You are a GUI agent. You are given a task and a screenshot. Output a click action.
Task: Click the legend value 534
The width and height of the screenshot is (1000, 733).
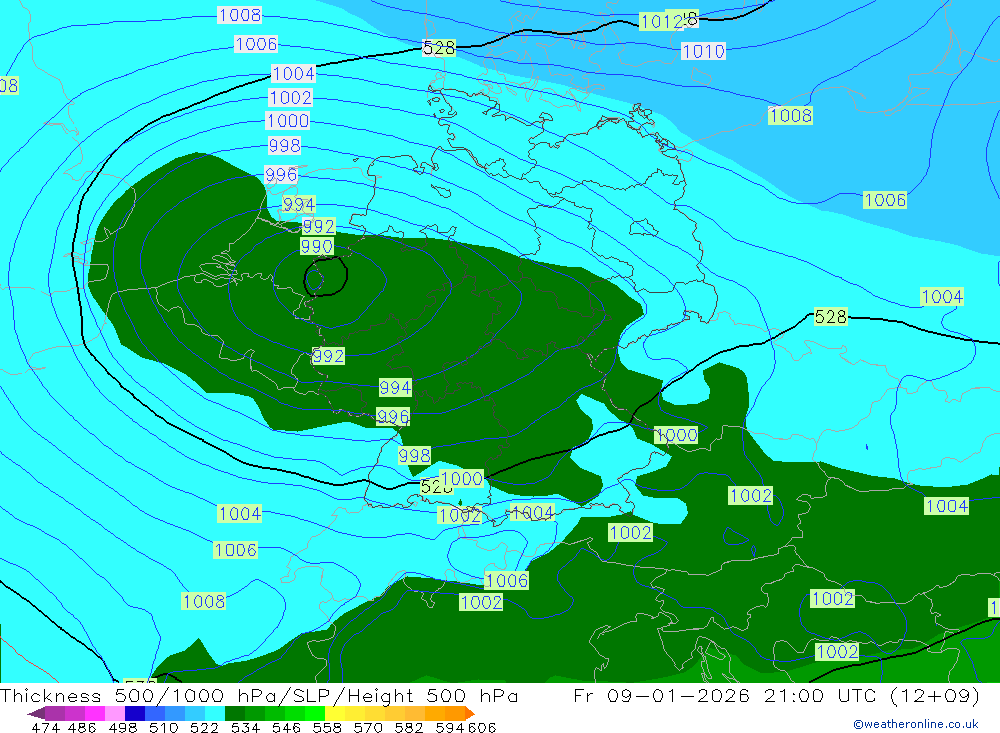pos(246,727)
